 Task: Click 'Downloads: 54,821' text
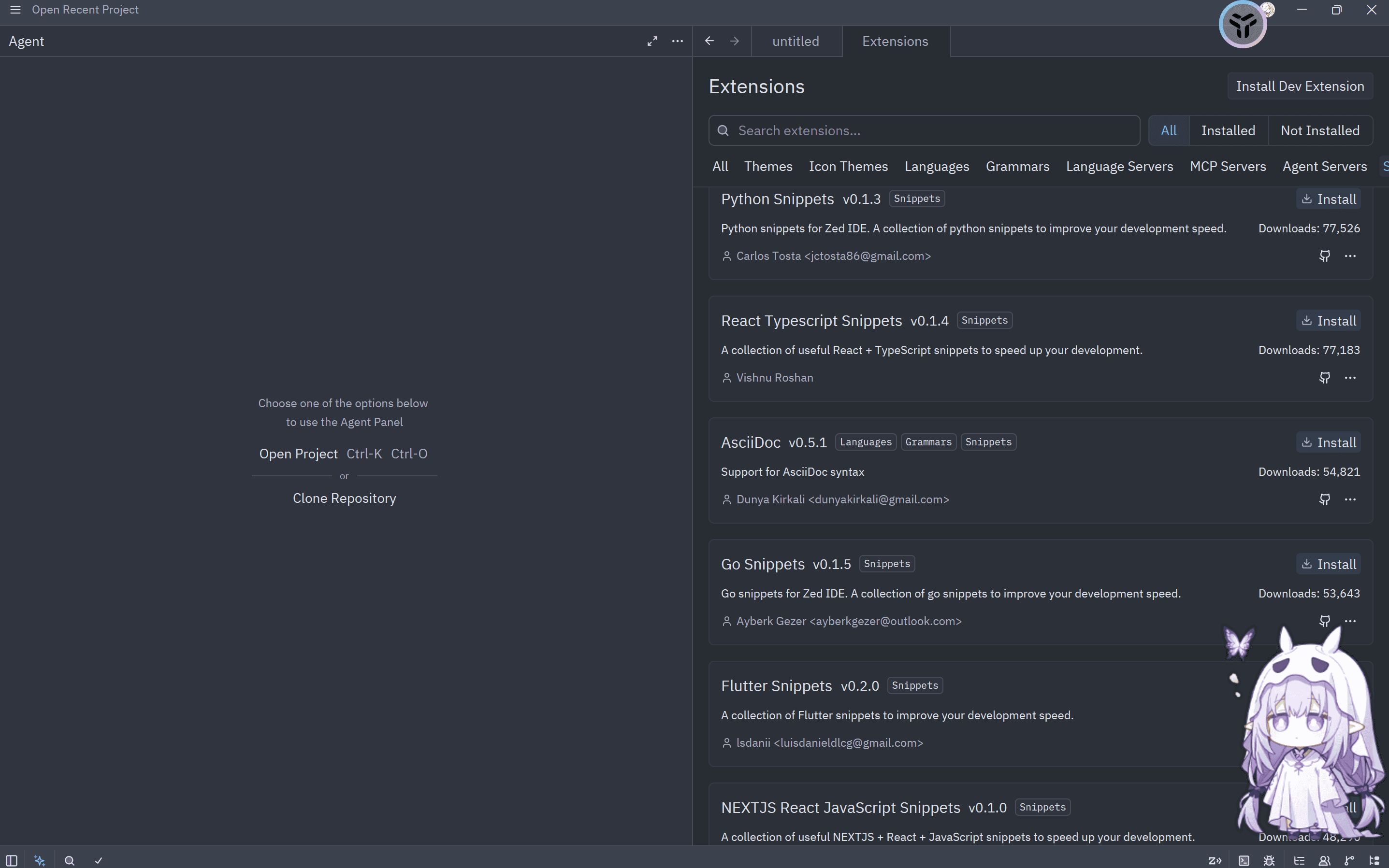click(x=1309, y=472)
